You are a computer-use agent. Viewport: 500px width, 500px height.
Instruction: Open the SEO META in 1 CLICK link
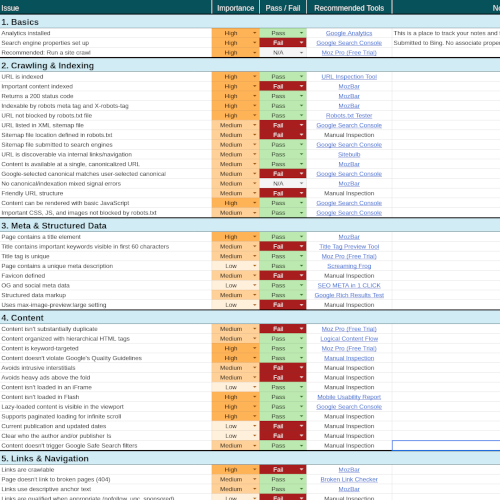pyautogui.click(x=349, y=285)
